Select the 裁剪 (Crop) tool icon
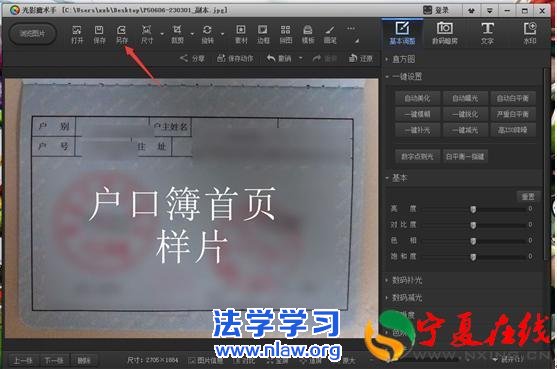 [177, 34]
